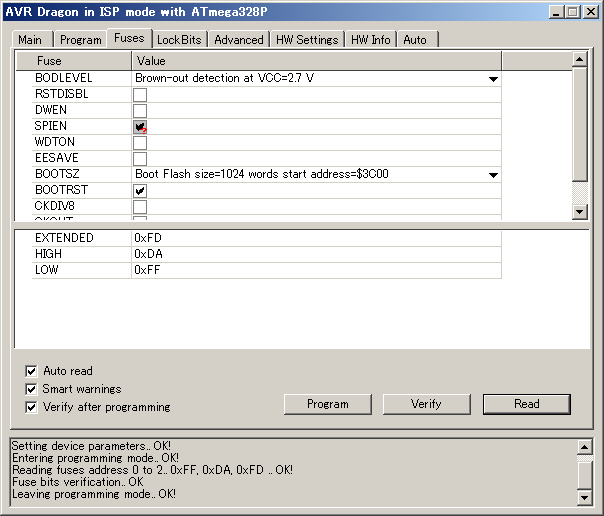
Task: Edit the EXTENDED fuse value 0xFD
Action: (316, 238)
